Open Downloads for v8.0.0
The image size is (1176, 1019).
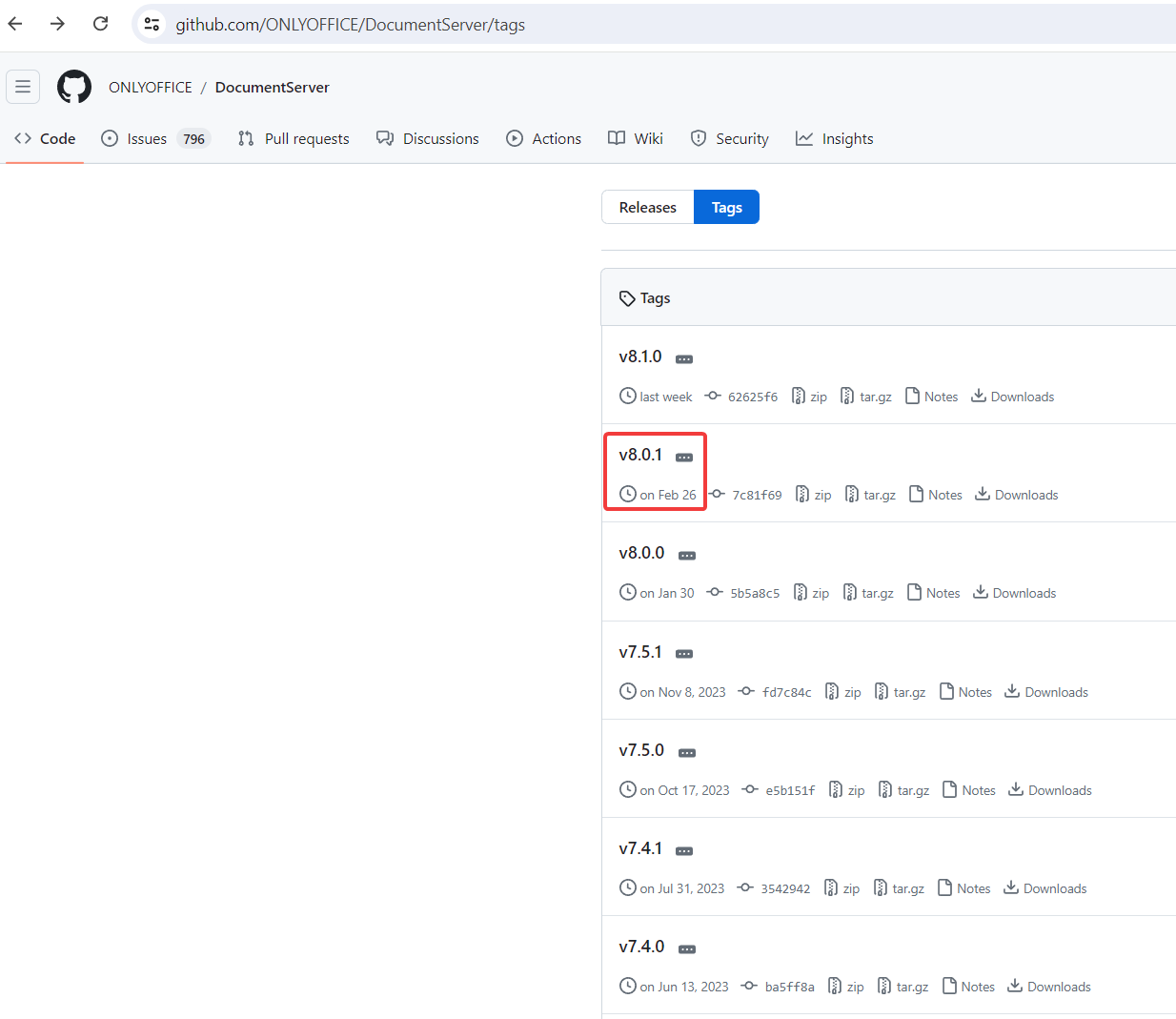1014,593
